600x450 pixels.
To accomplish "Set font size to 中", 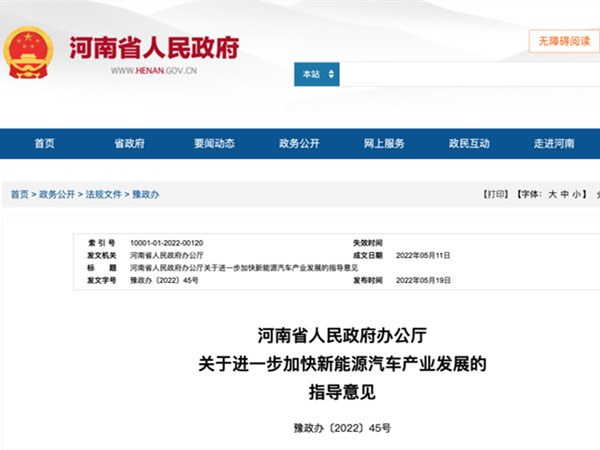I will (x=564, y=194).
